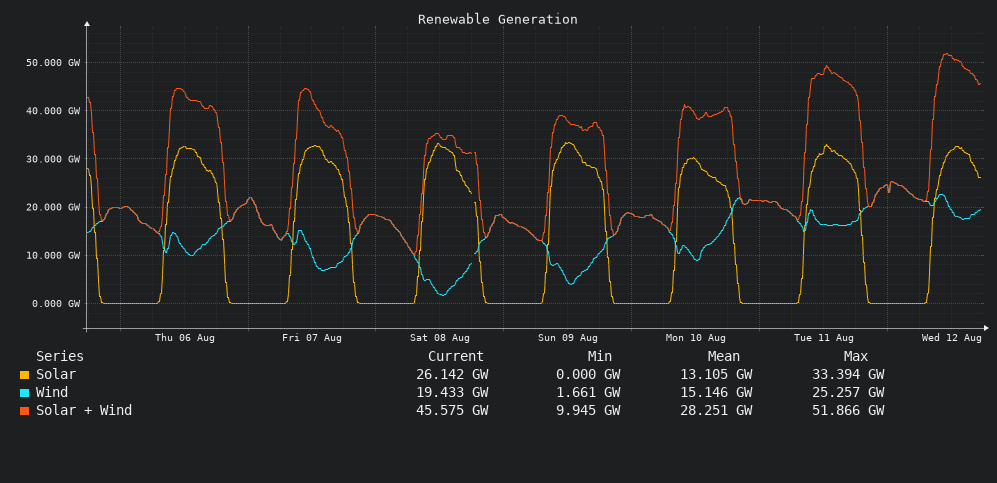Image resolution: width=997 pixels, height=483 pixels.
Task: Click the 30.000 GW y-axis label
Action: coord(53,159)
